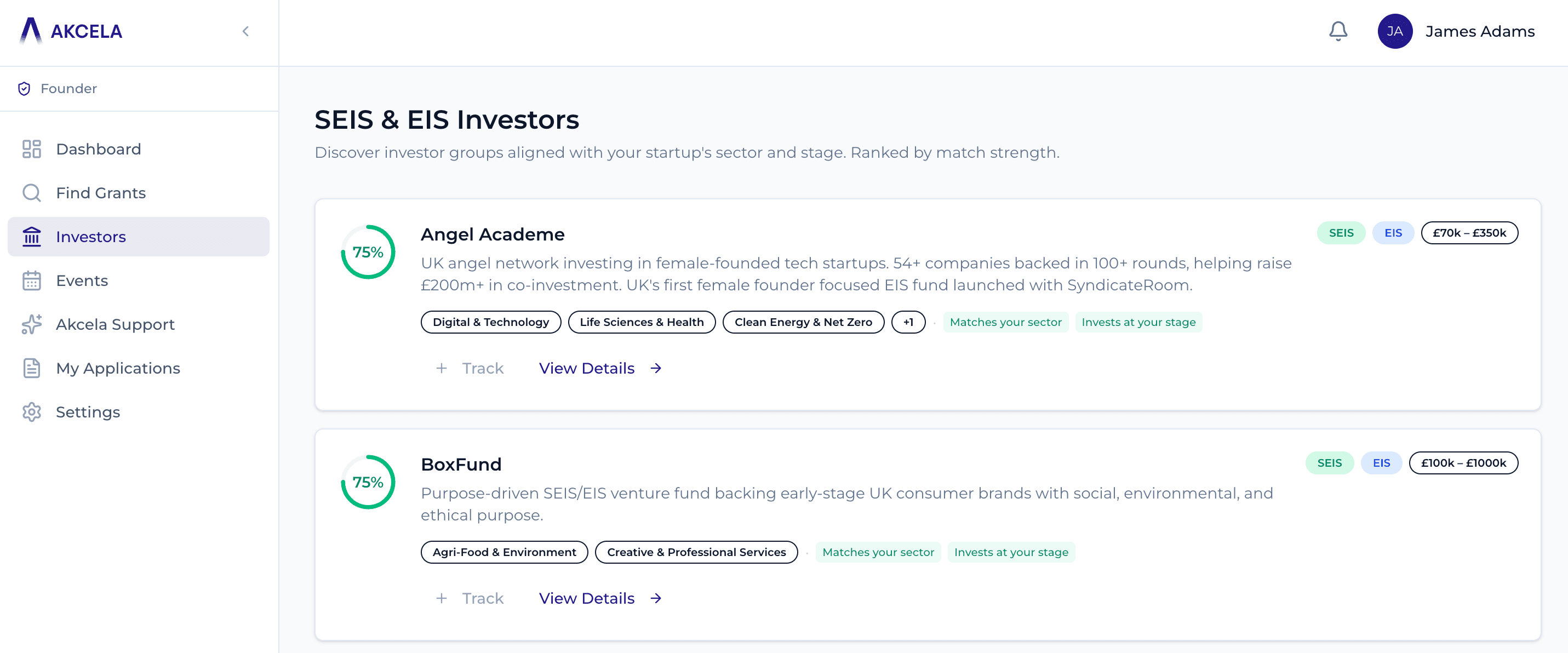Track the Angel Academe investor
The width and height of the screenshot is (1568, 653).
tap(470, 368)
